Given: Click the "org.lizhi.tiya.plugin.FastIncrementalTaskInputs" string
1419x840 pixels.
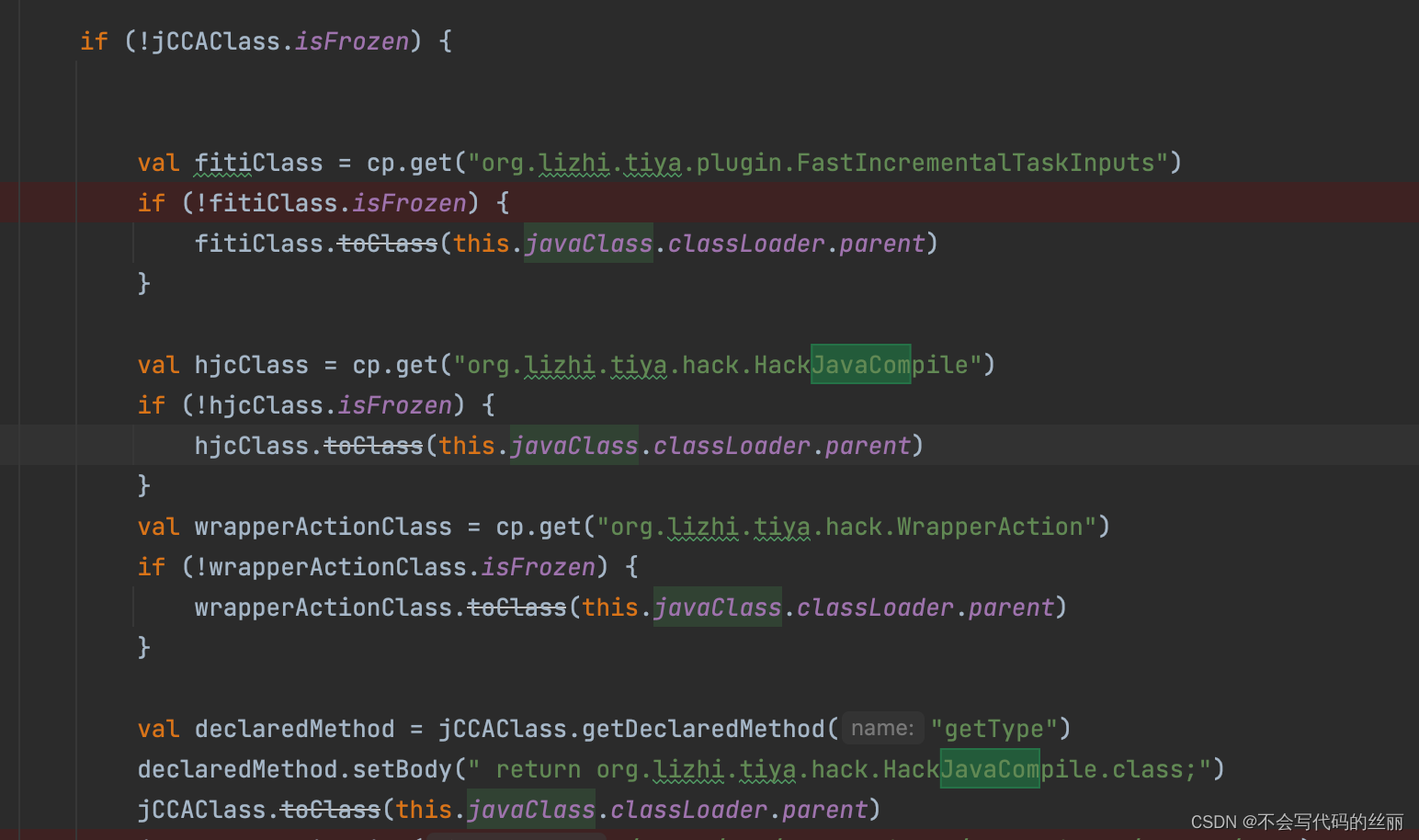Looking at the screenshot, I should pyautogui.click(x=818, y=163).
